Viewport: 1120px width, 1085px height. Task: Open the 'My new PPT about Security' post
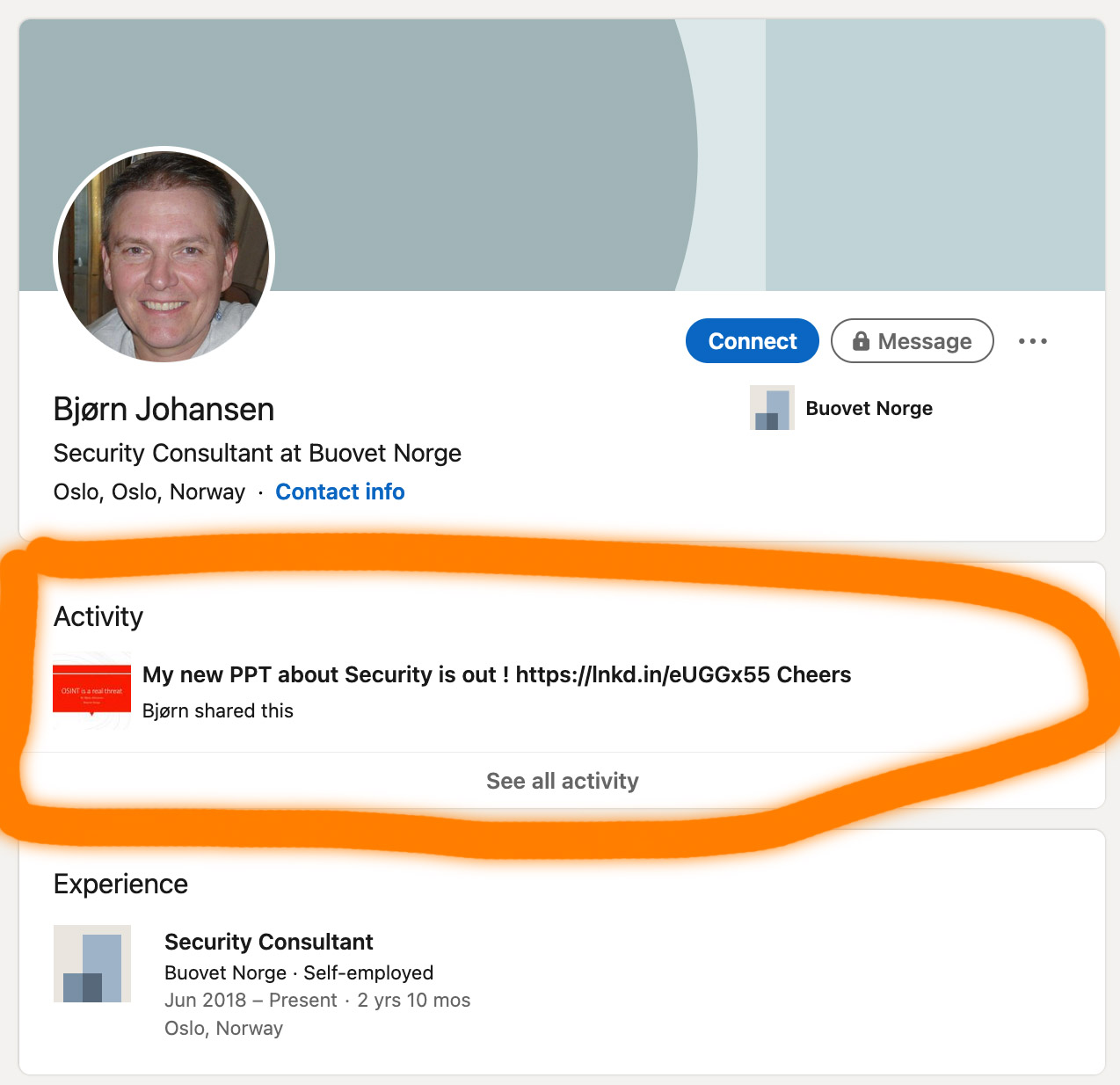click(496, 674)
